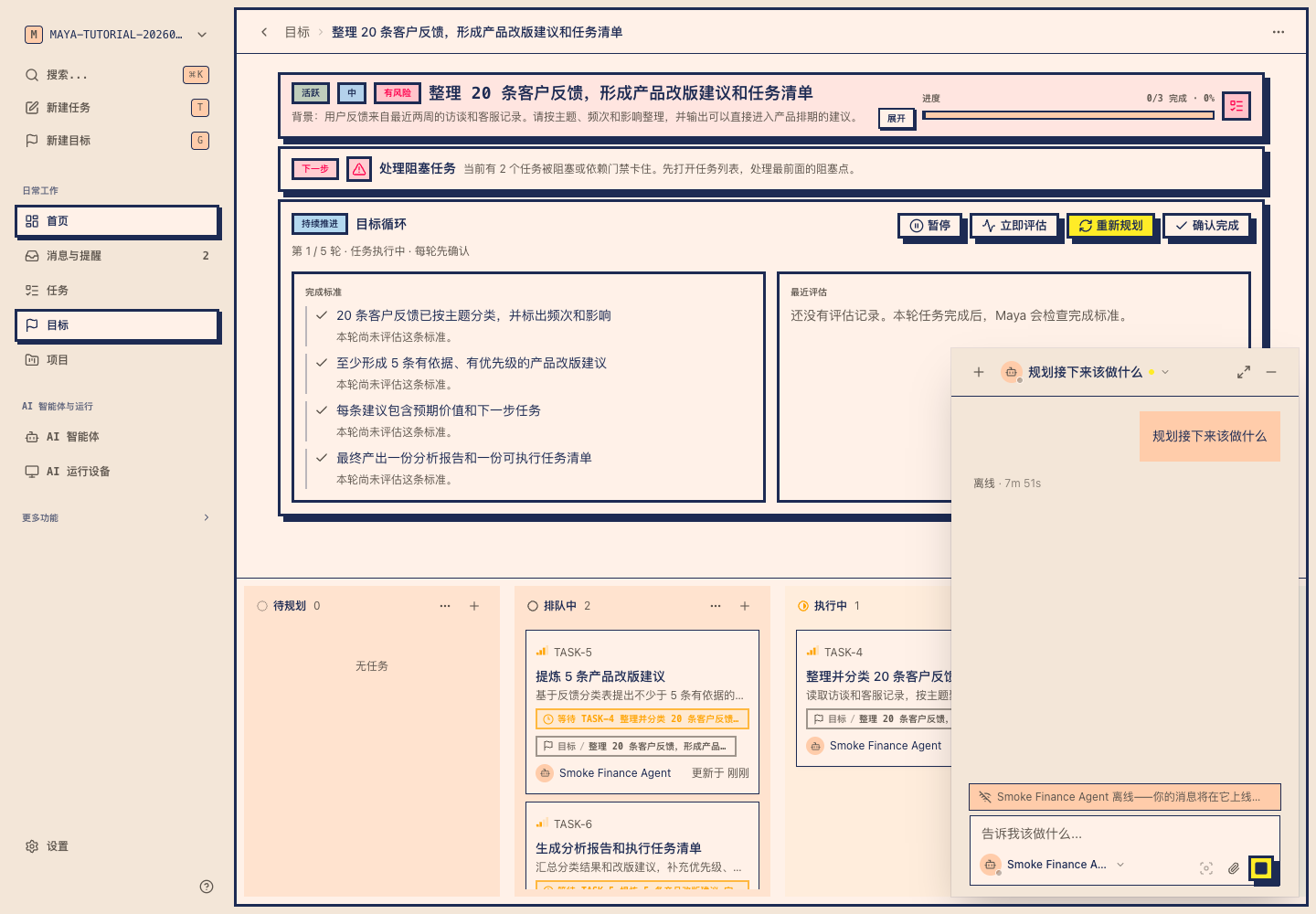The height and width of the screenshot is (914, 1316).
Task: Open the 项目 projects page
Action: (117, 360)
